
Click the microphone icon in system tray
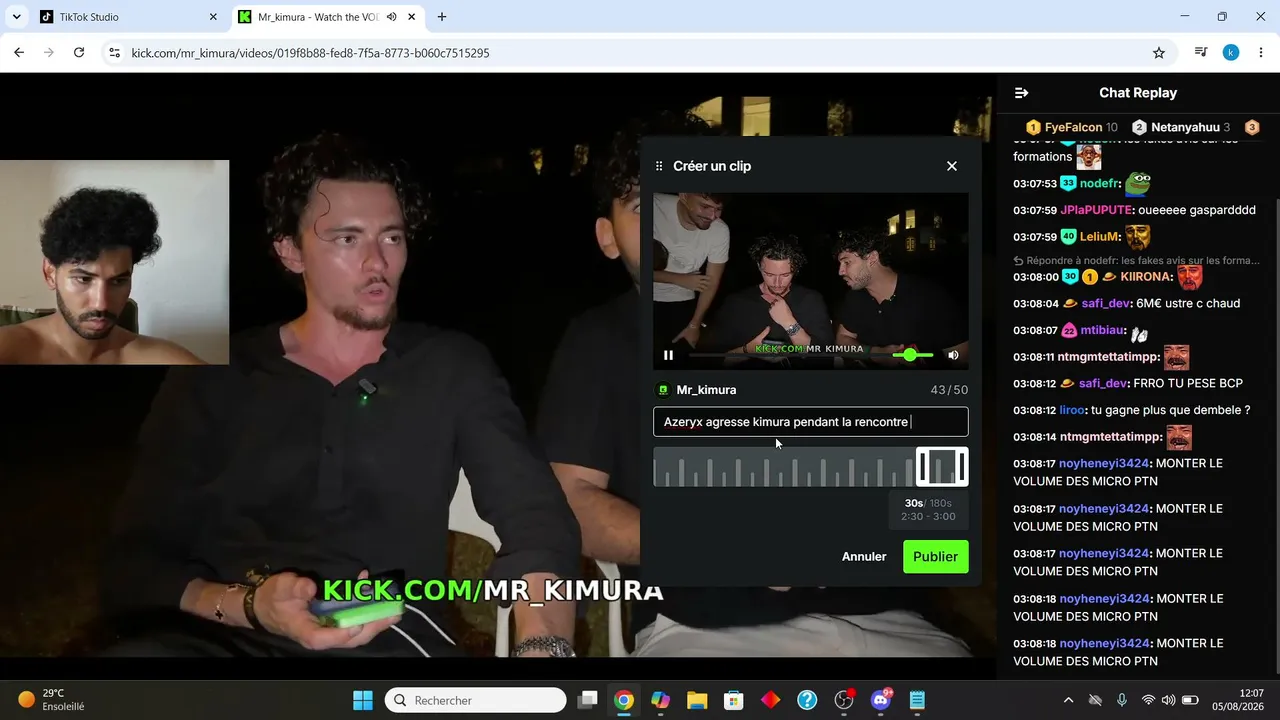(1122, 700)
